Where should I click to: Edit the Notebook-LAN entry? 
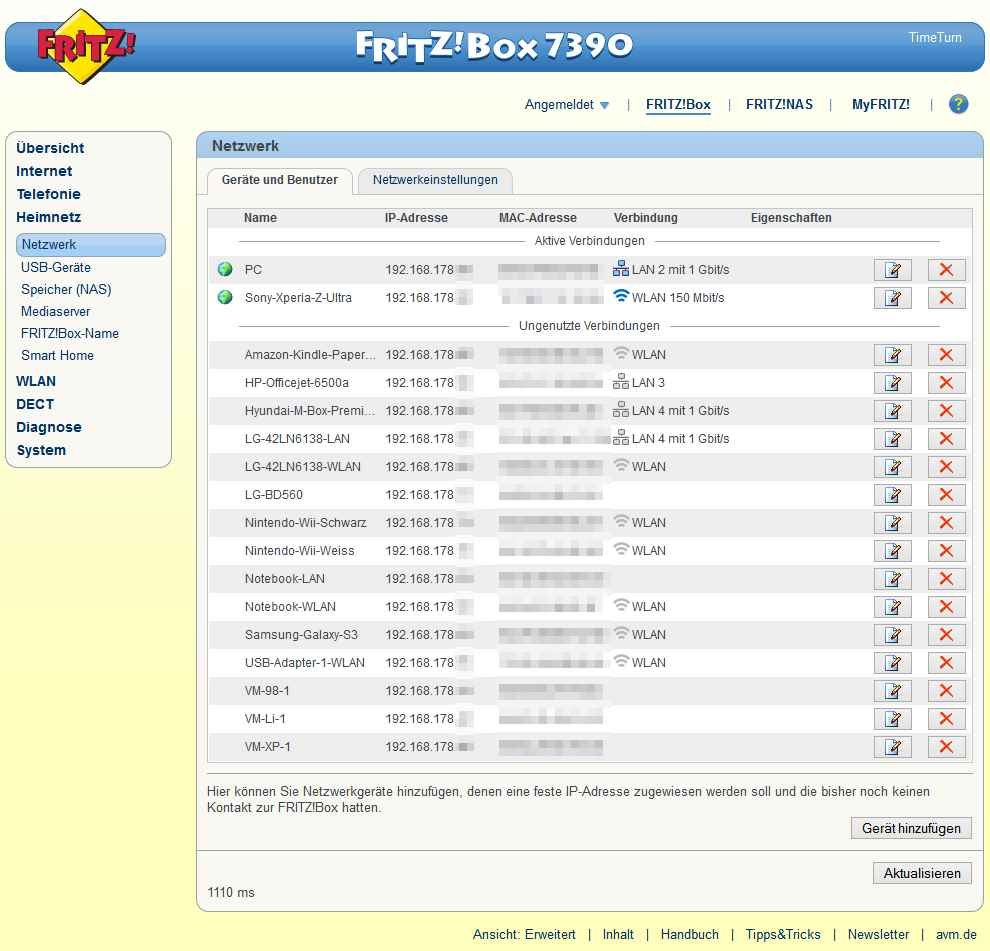(892, 578)
